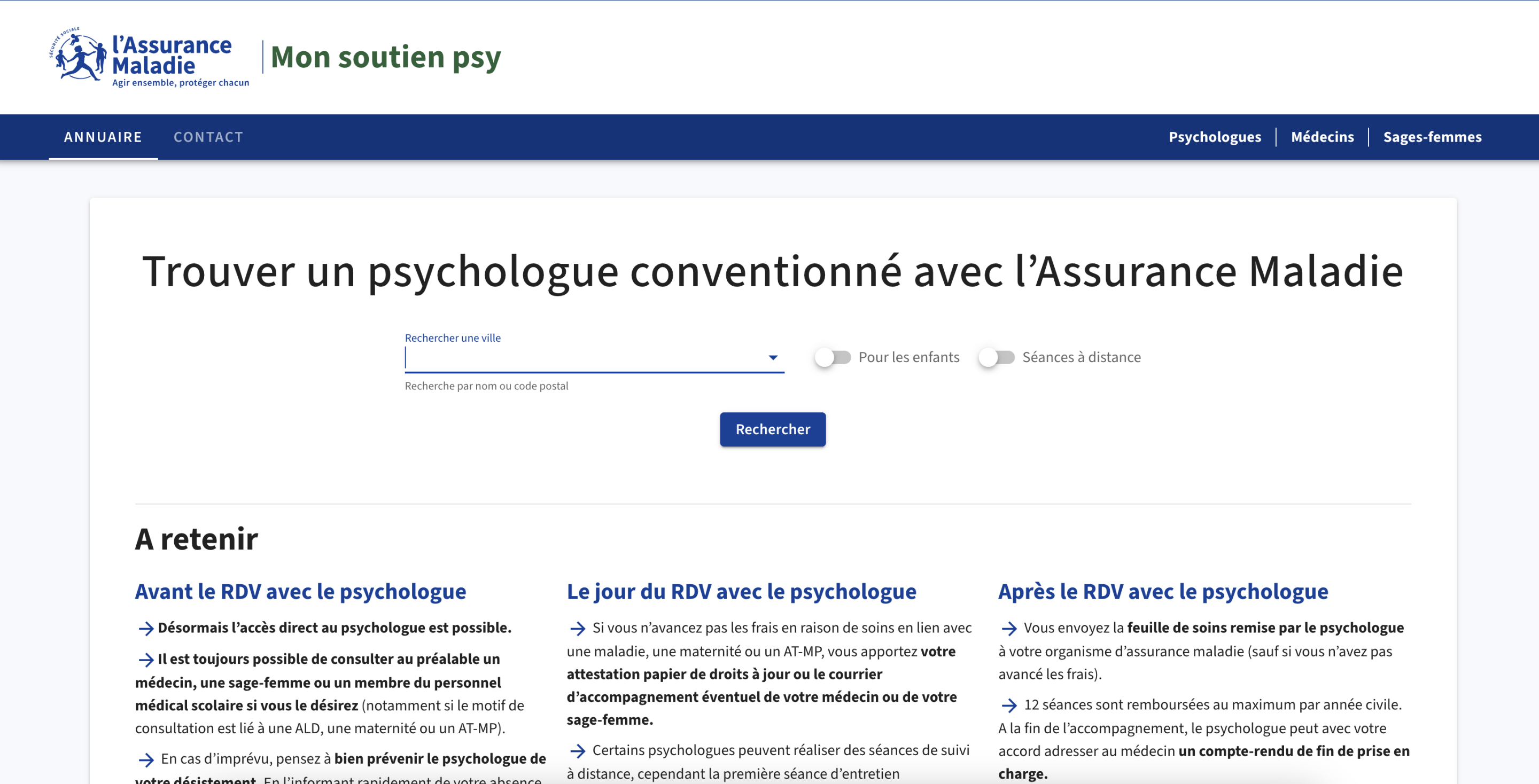Toggle 'Séances à distance' switch

pos(997,357)
